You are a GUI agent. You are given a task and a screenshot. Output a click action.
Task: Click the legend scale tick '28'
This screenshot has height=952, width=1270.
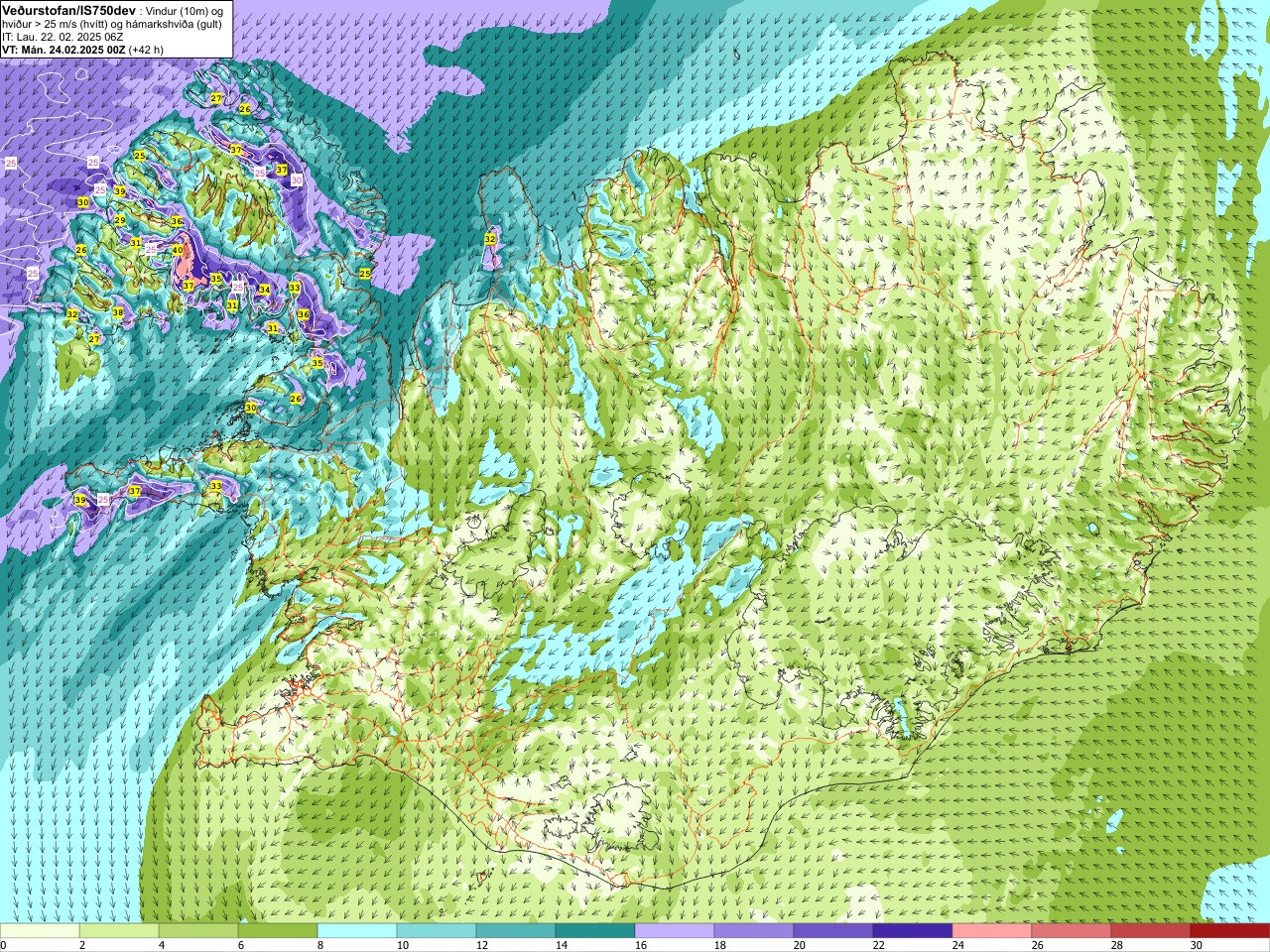pyautogui.click(x=1117, y=945)
